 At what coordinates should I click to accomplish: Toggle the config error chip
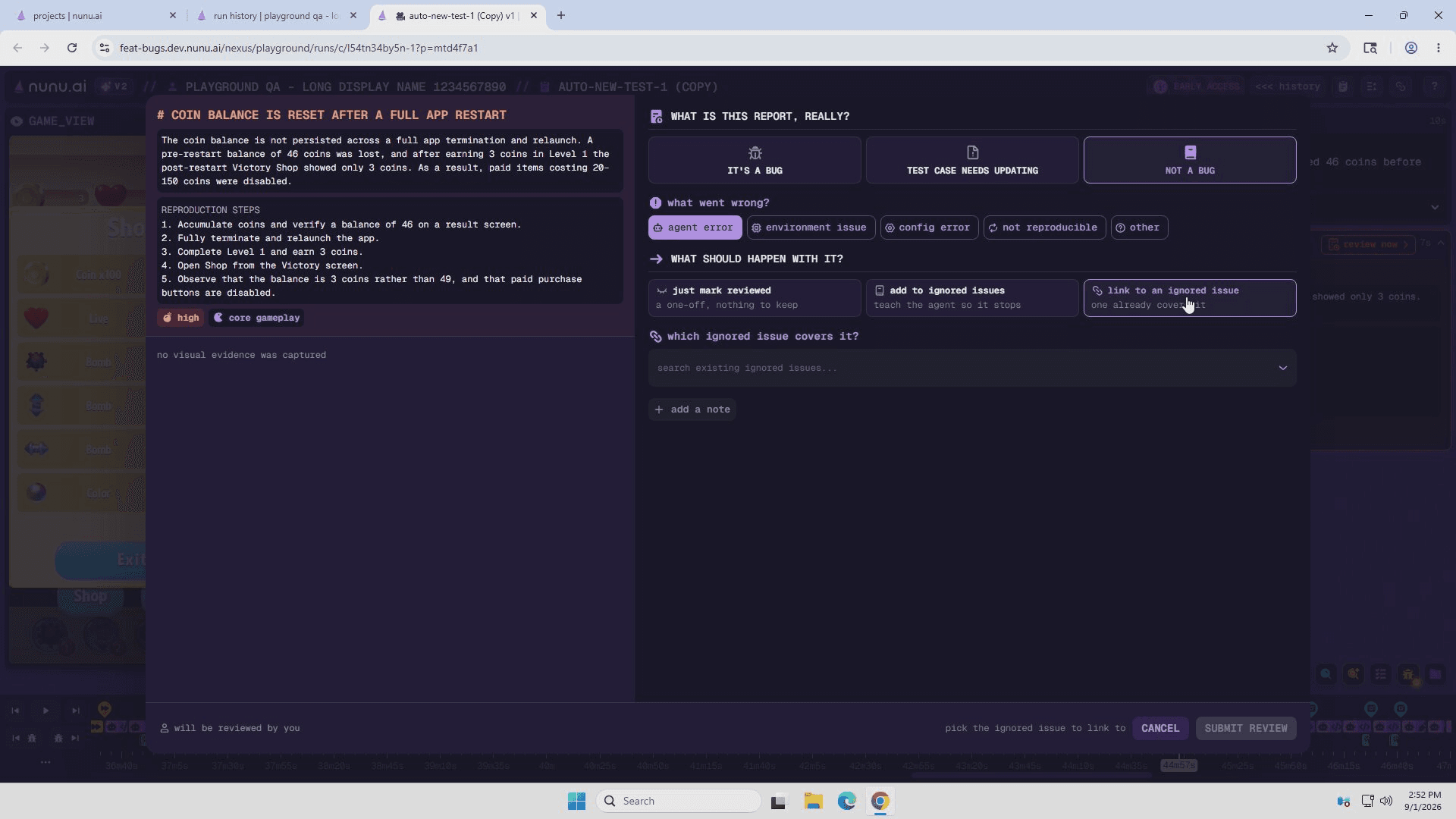(929, 227)
